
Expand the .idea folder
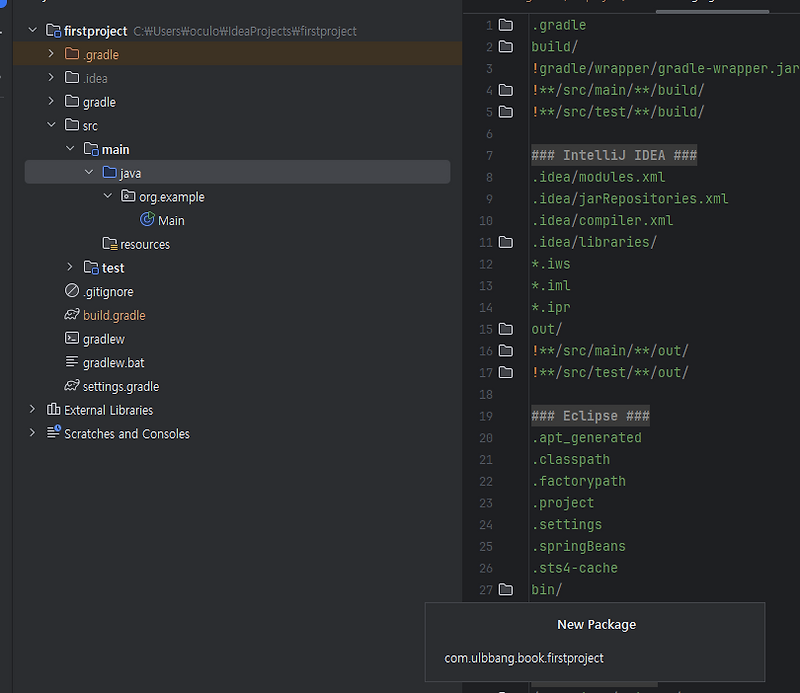pyautogui.click(x=52, y=78)
